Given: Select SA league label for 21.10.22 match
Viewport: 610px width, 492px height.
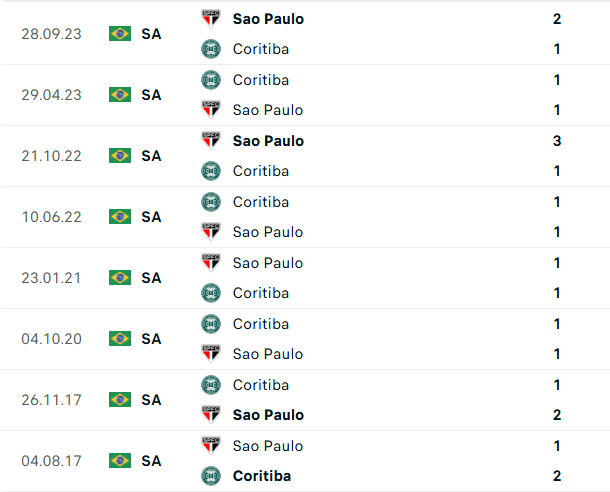Looking at the screenshot, I should [x=151, y=156].
